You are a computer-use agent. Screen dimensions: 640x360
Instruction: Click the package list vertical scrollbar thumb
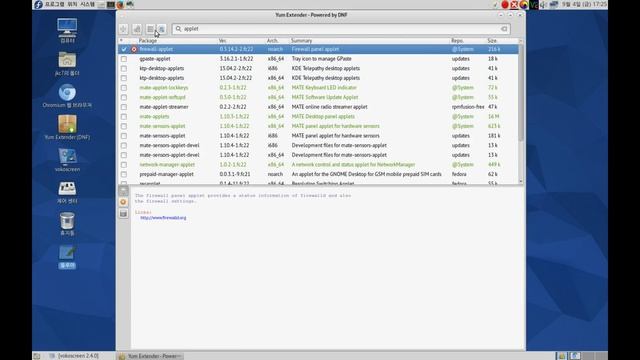(x=521, y=92)
